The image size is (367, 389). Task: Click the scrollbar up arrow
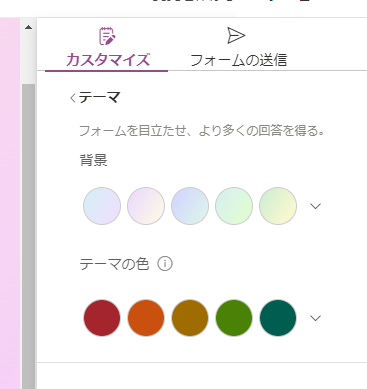click(x=28, y=27)
